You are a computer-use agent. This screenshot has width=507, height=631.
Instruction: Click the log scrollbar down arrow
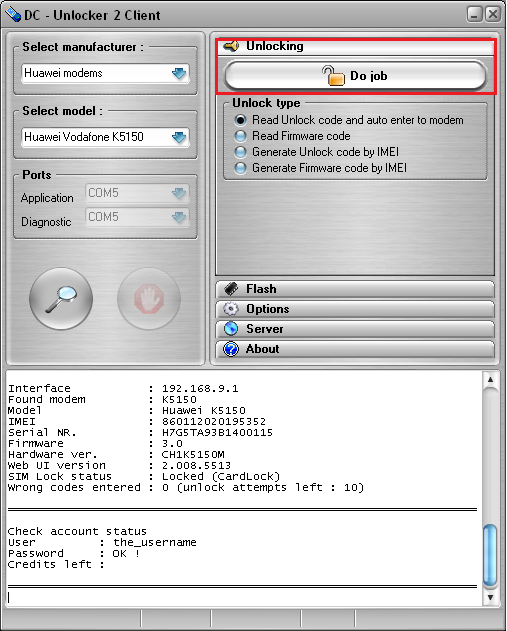click(x=490, y=597)
